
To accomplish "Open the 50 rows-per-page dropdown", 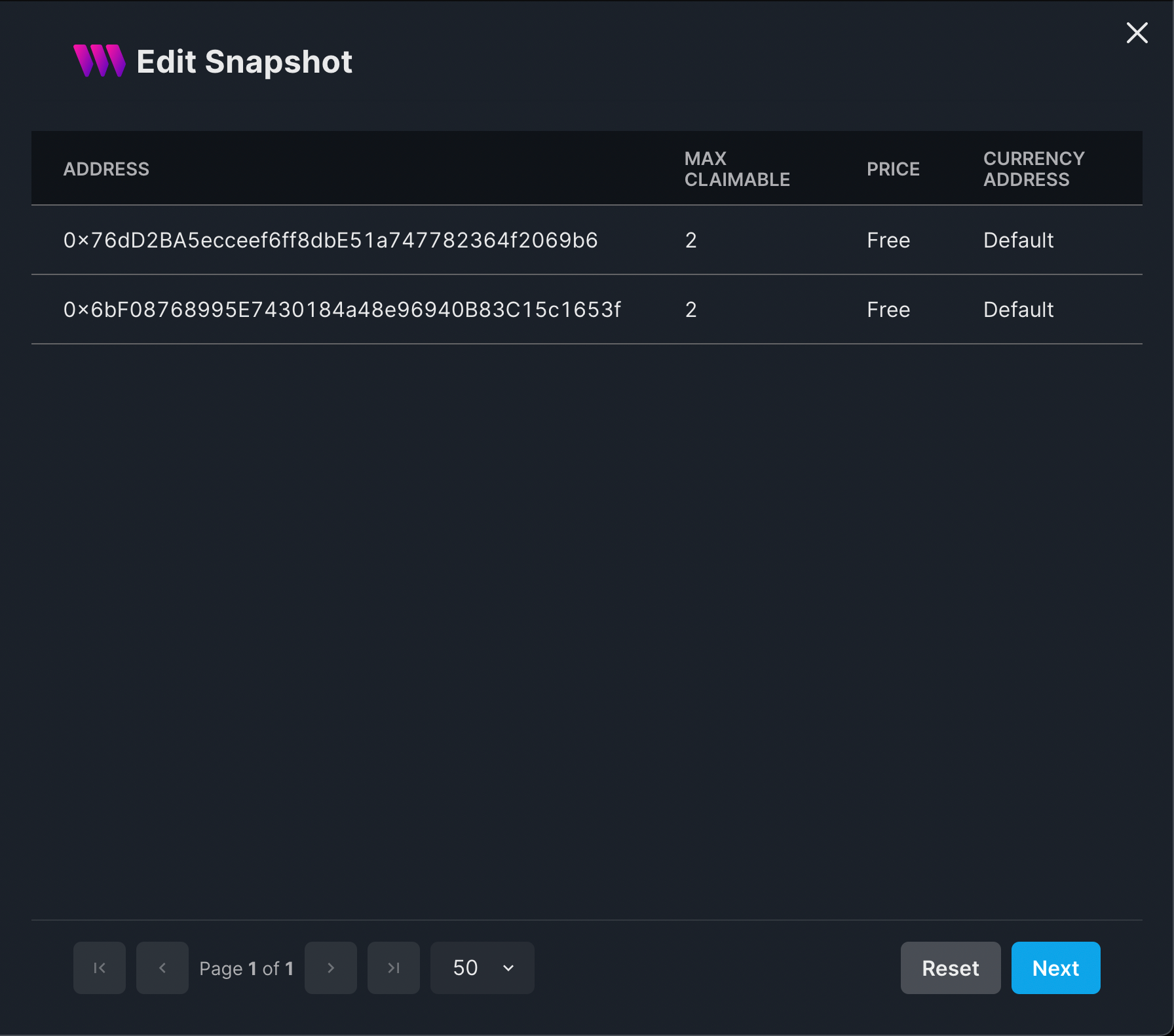I will coord(482,967).
